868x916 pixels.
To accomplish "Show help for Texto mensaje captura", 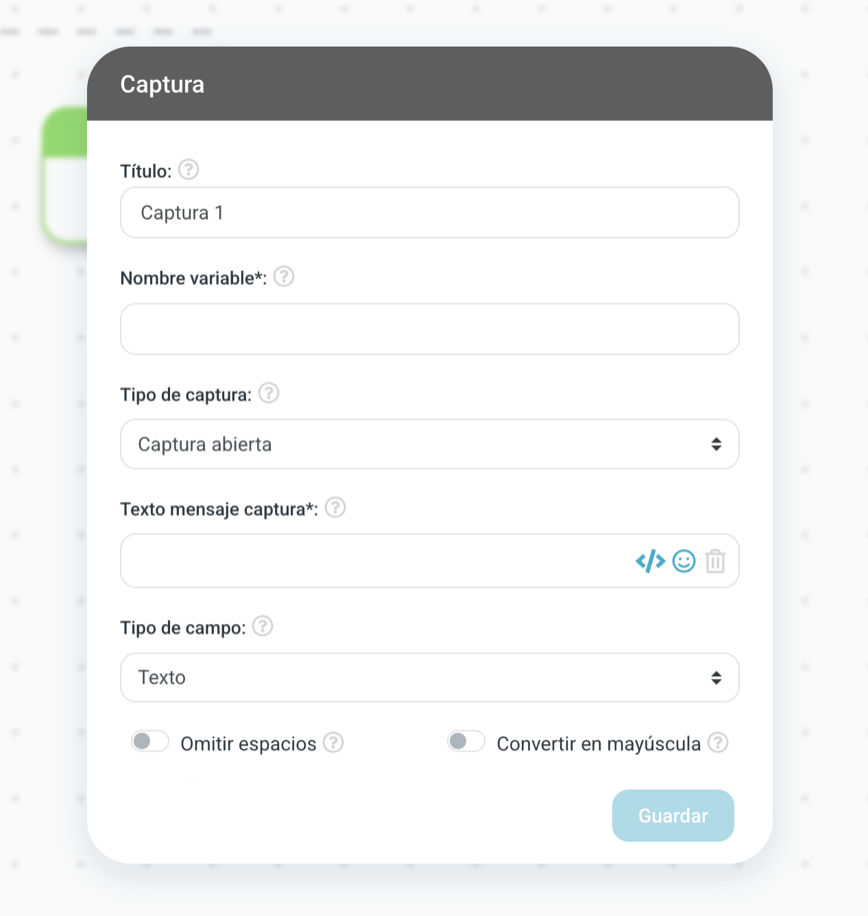I will [336, 507].
